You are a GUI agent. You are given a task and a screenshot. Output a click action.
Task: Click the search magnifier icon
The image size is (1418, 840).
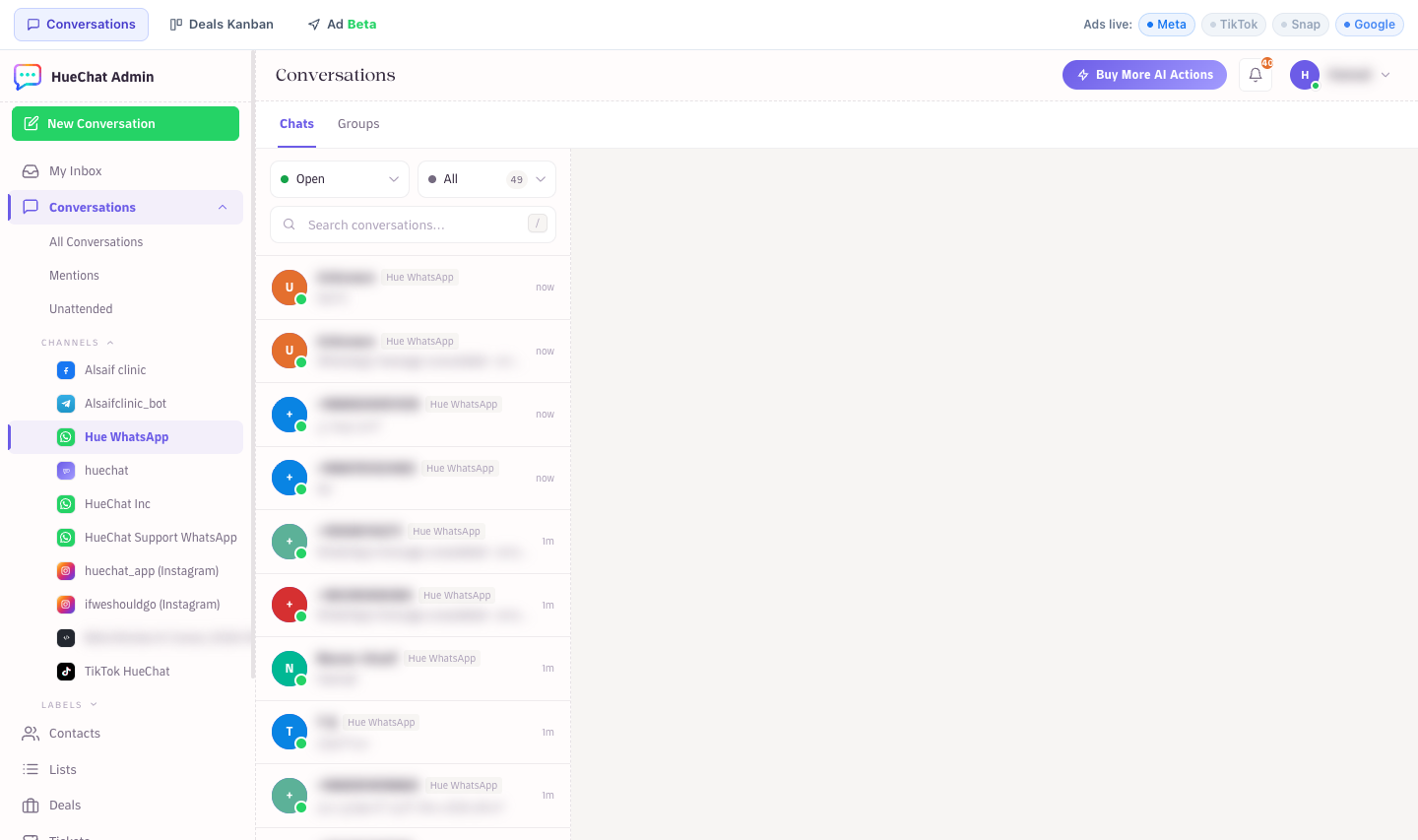click(290, 225)
